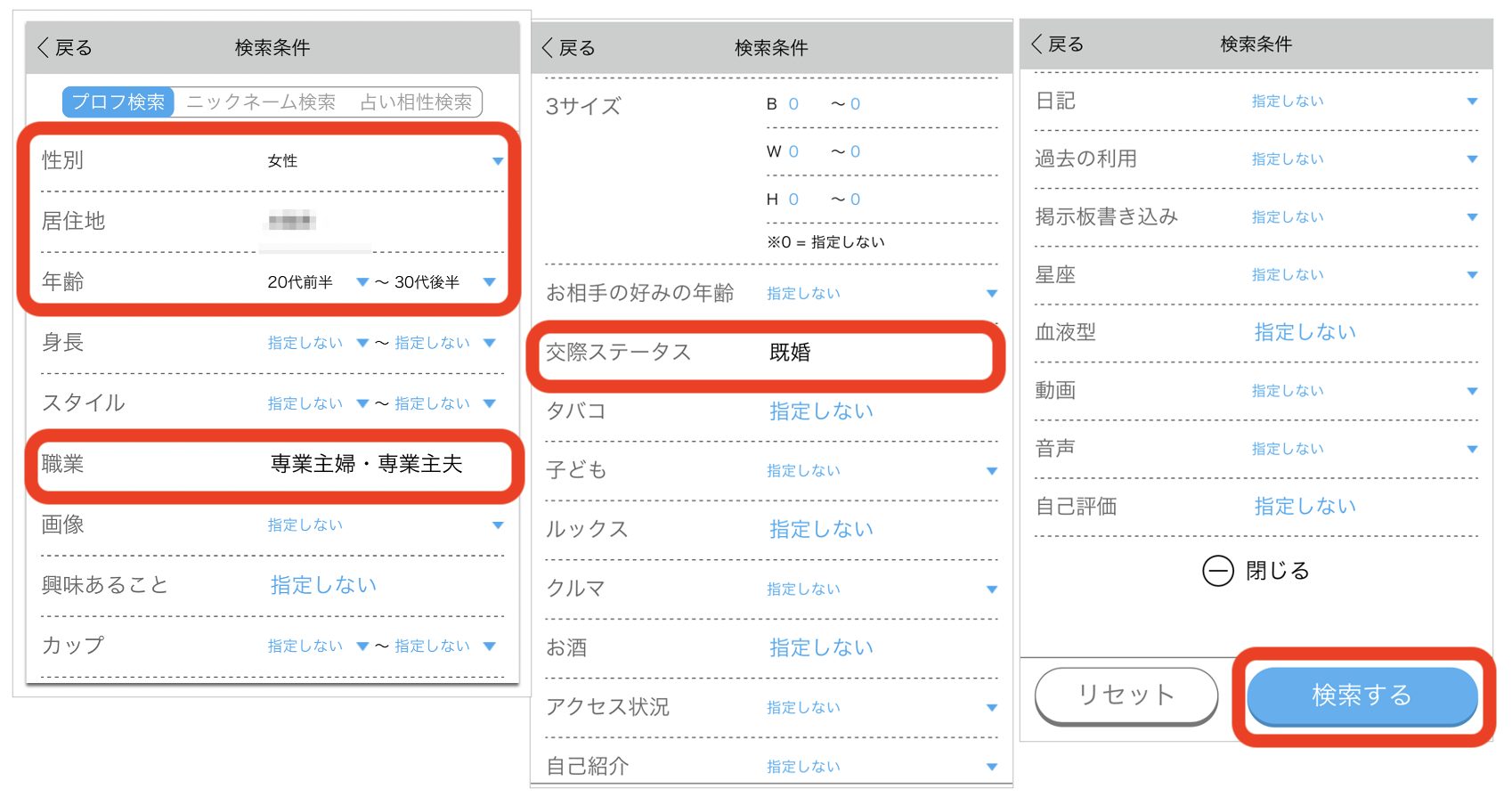Tap the 交際ステータス value 既婚
The image size is (1512, 805).
[x=790, y=353]
